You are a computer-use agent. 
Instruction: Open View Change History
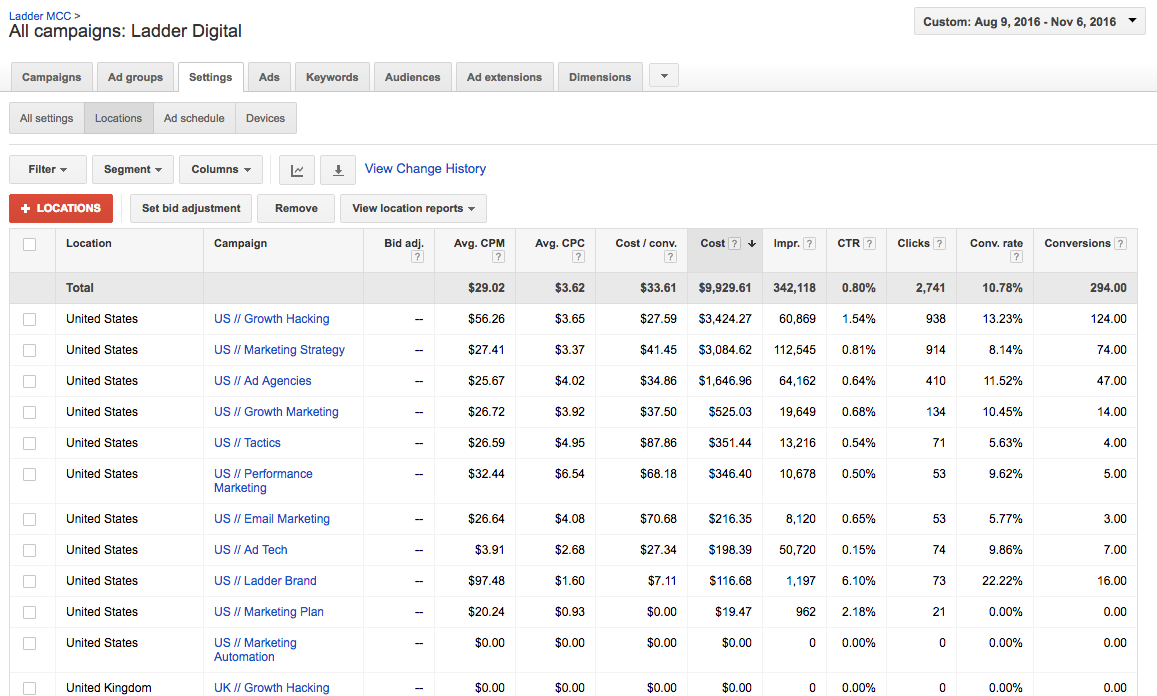coord(425,168)
